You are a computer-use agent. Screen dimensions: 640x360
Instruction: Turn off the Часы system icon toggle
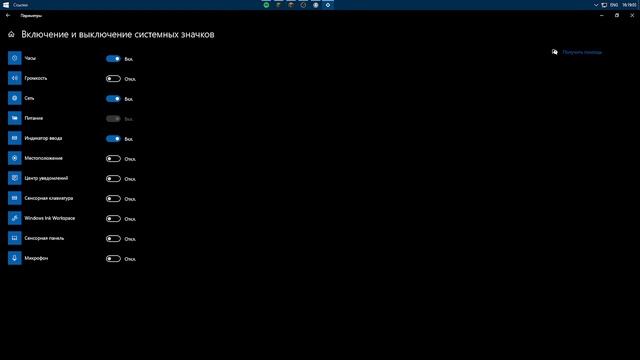click(113, 59)
